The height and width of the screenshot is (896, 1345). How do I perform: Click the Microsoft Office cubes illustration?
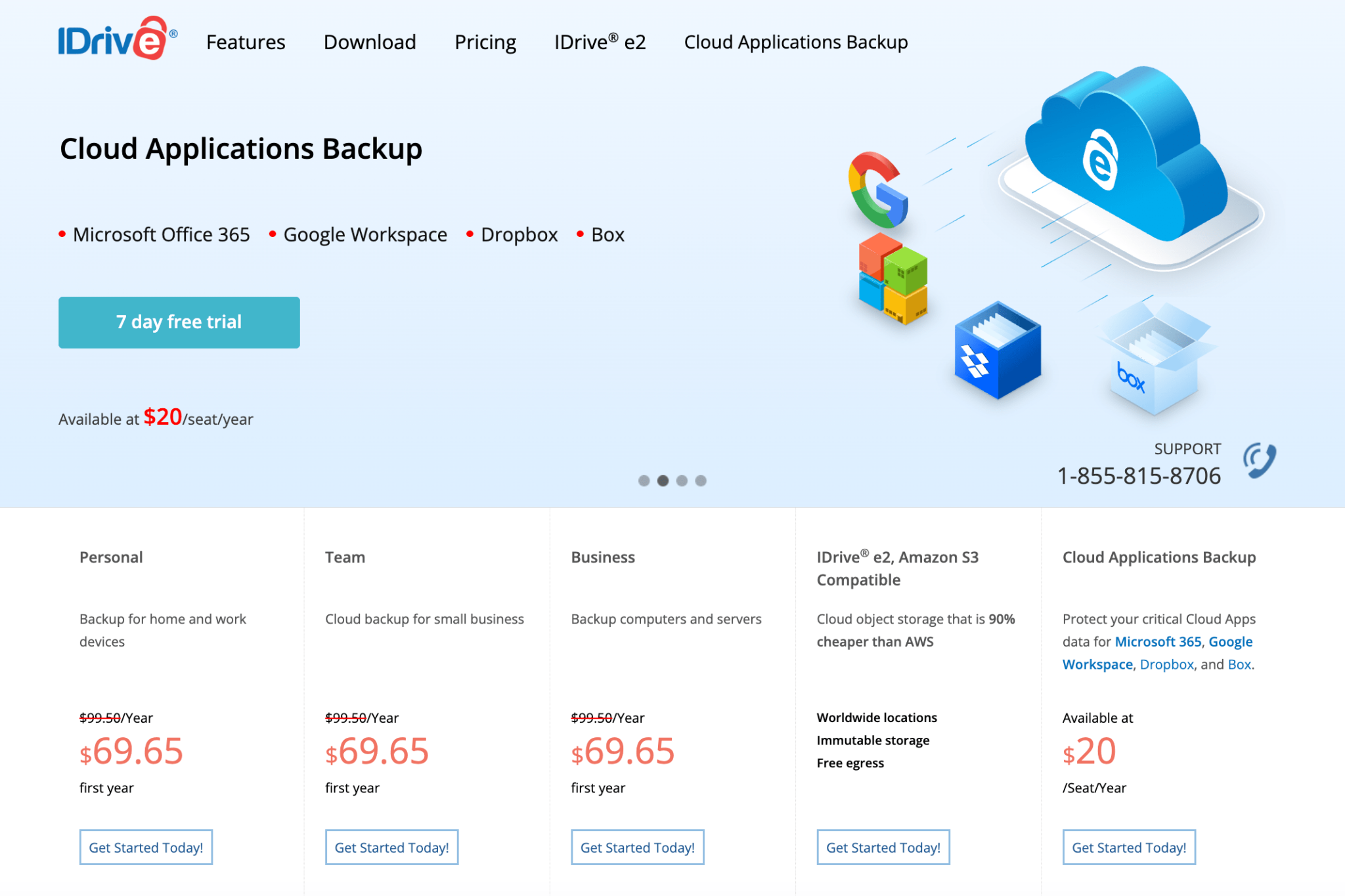tap(893, 279)
